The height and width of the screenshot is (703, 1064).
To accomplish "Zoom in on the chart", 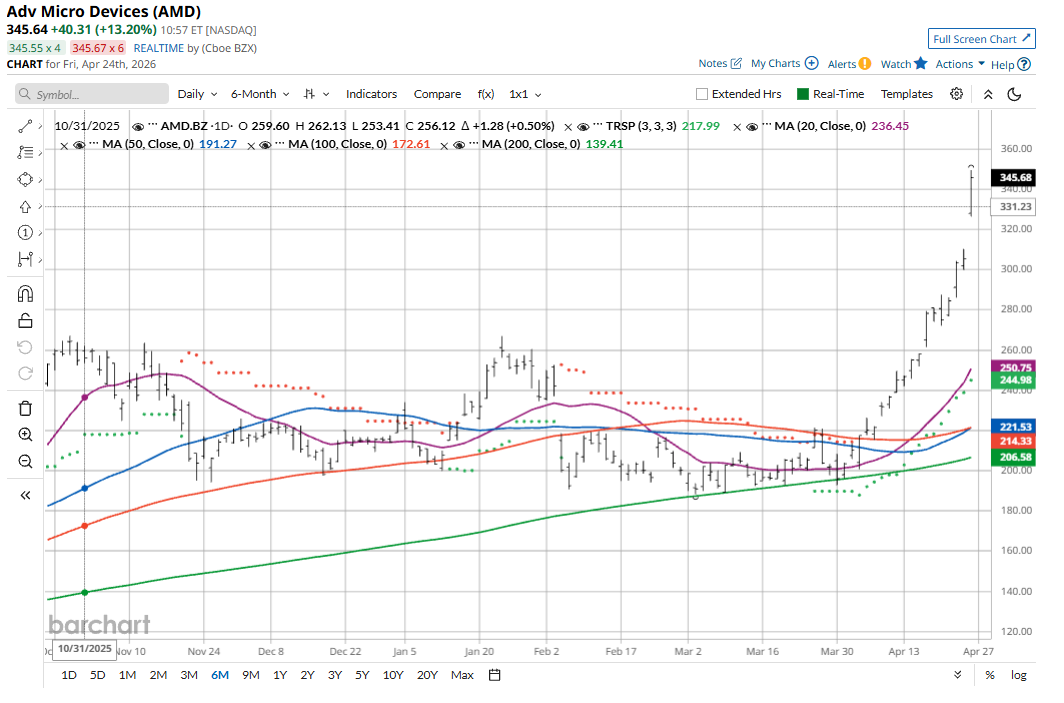I will click(x=25, y=435).
